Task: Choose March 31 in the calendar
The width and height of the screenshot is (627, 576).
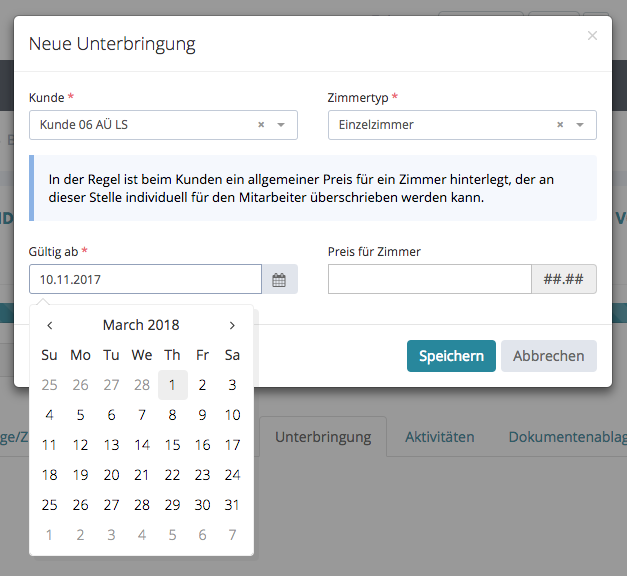Action: point(232,505)
